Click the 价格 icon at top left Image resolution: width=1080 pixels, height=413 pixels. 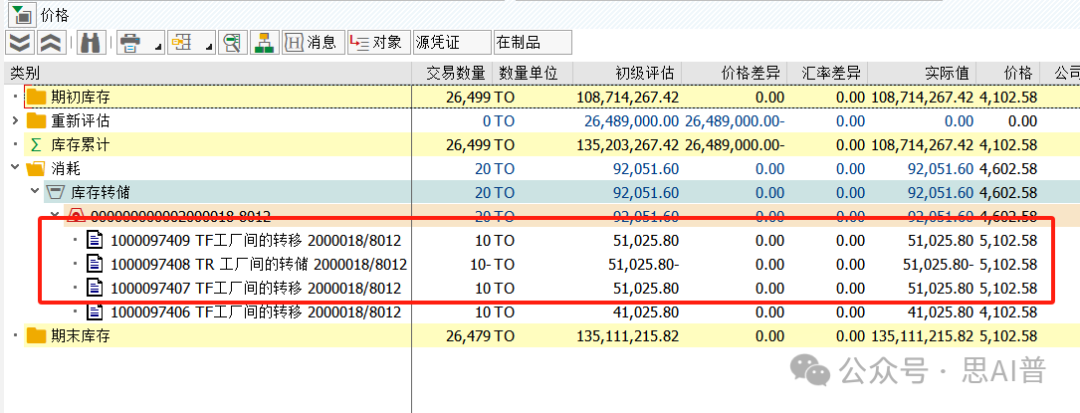pos(21,14)
